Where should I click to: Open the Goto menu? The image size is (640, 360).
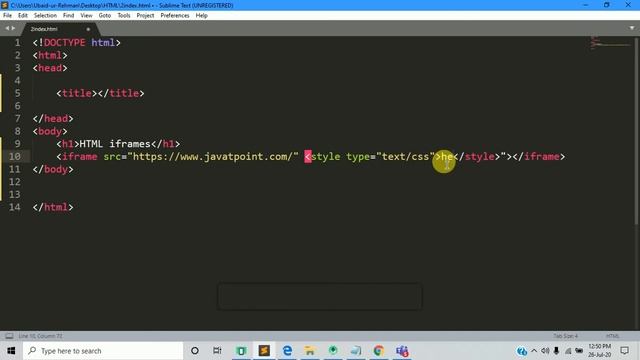(x=105, y=16)
